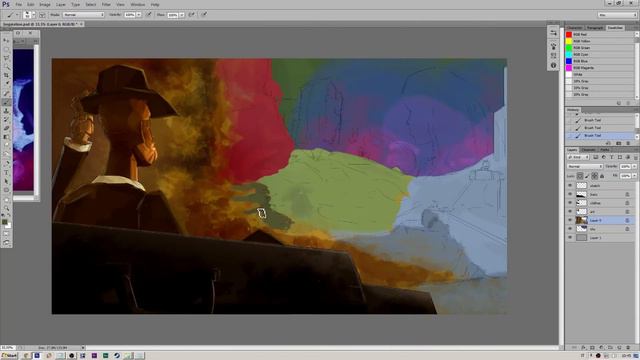Open the workspace switcher dropdown
640x360 pixels.
click(617, 15)
